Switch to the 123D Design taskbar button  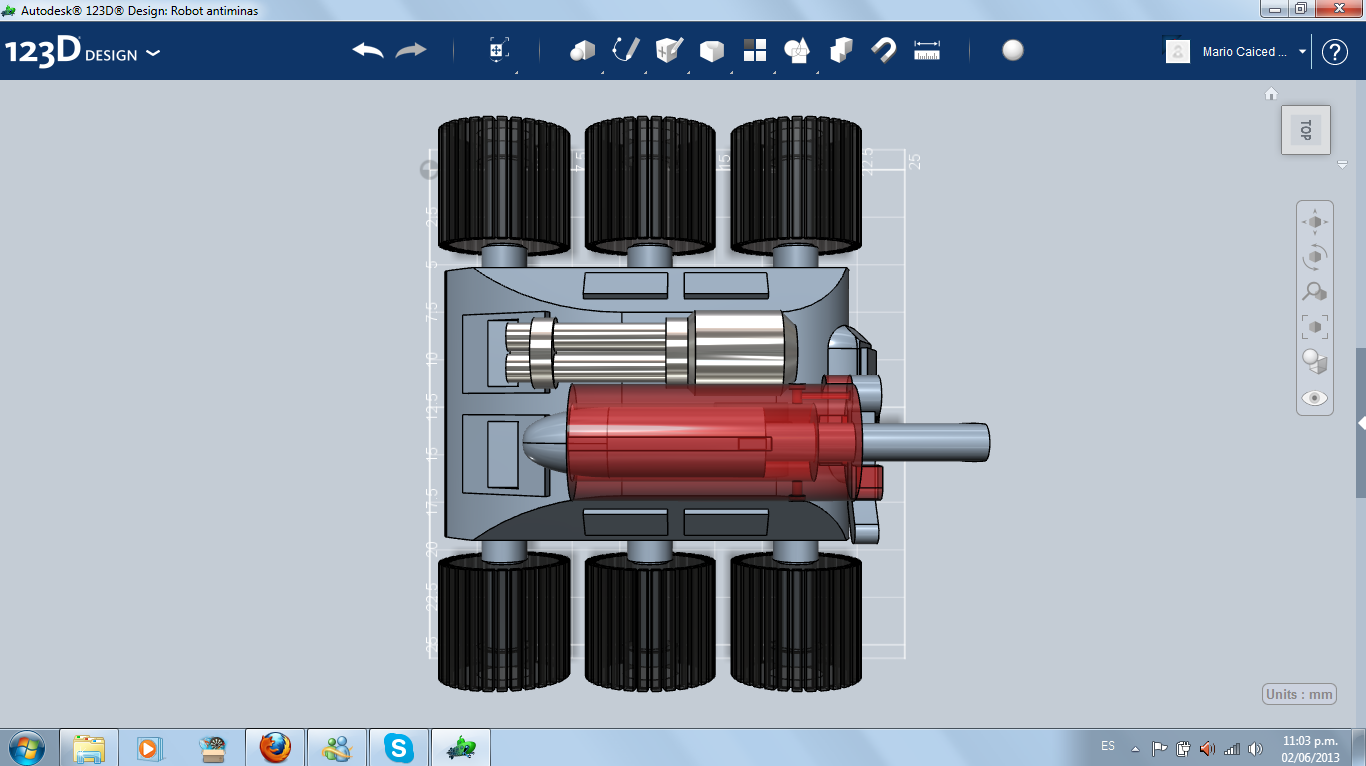point(461,747)
